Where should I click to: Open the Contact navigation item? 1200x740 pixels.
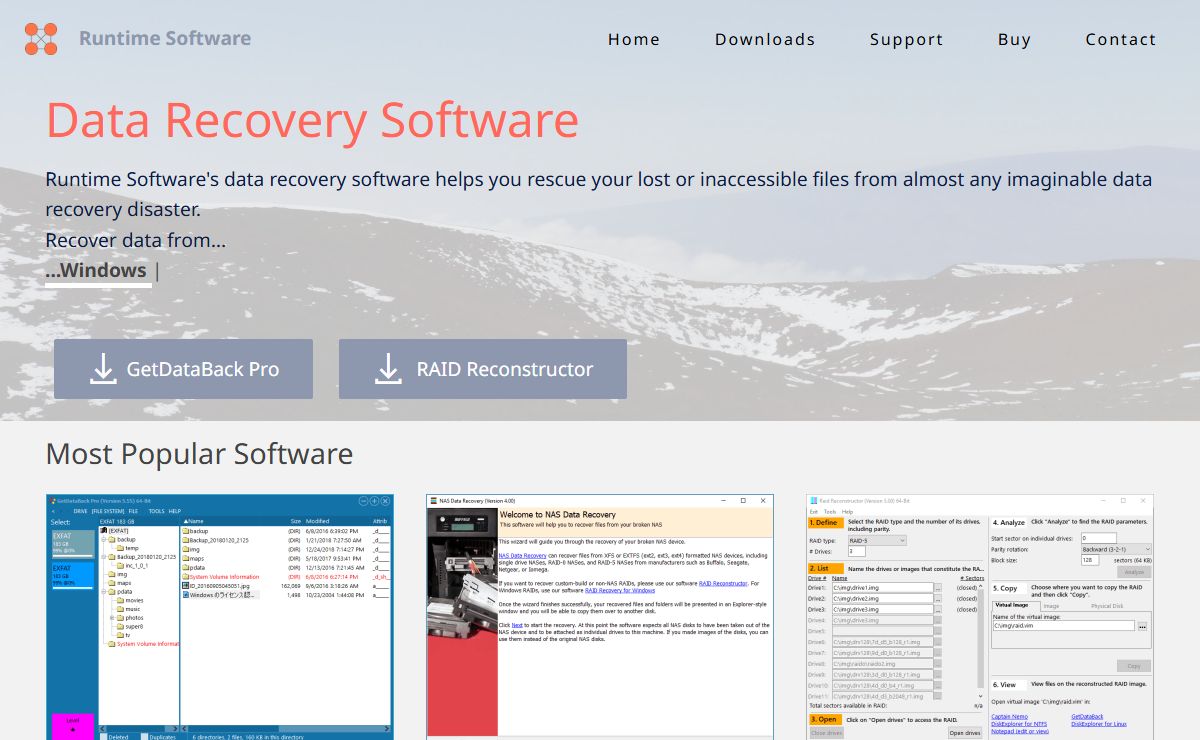[x=1121, y=40]
